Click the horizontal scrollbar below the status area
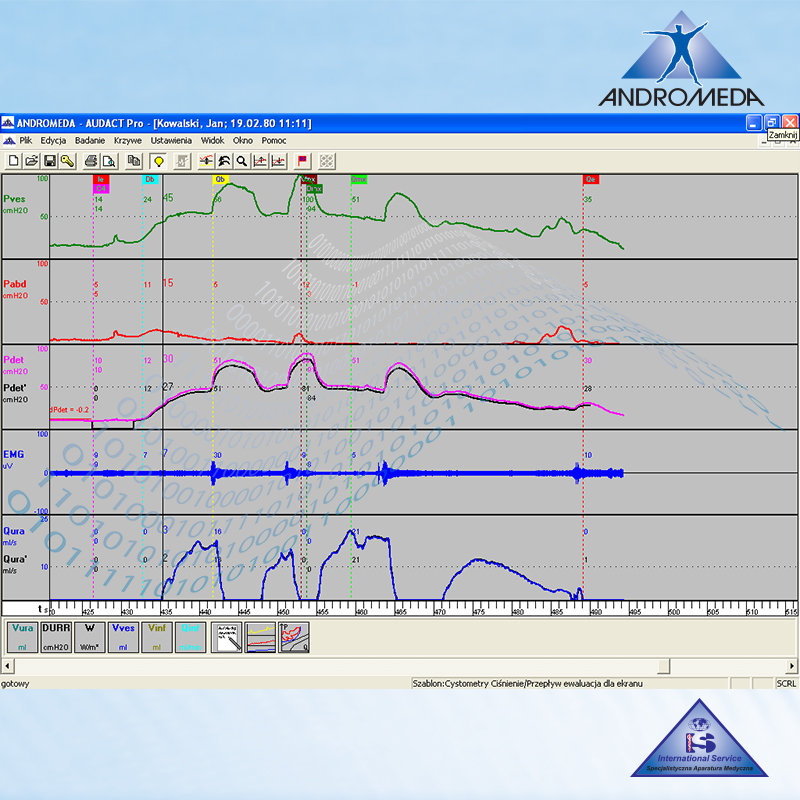 [400, 664]
